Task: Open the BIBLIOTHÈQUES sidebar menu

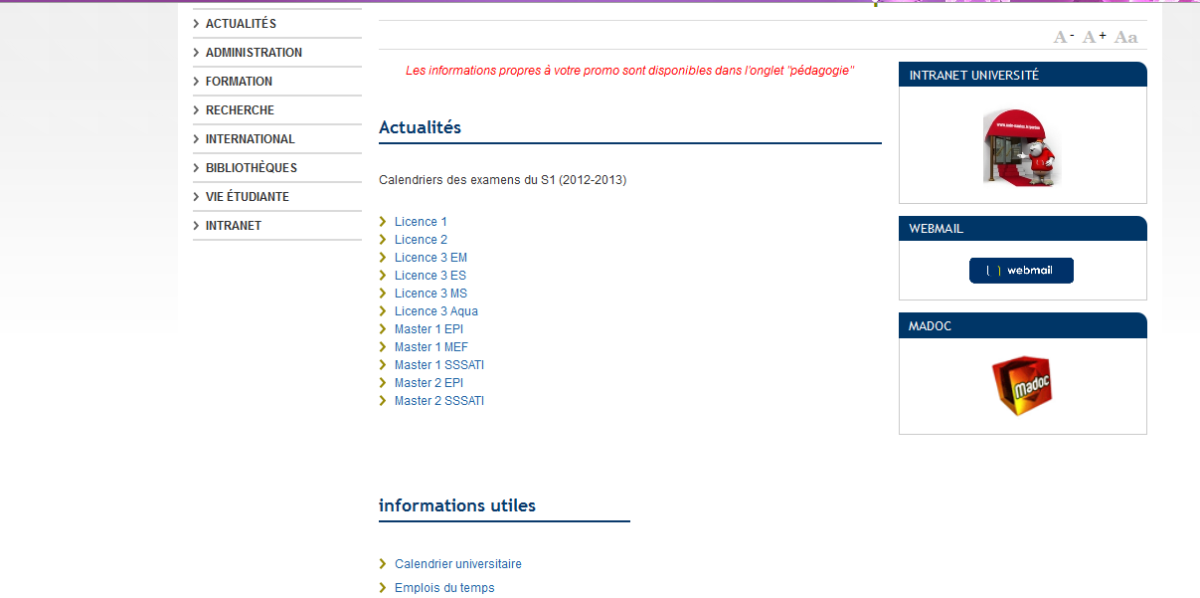Action: tap(251, 169)
